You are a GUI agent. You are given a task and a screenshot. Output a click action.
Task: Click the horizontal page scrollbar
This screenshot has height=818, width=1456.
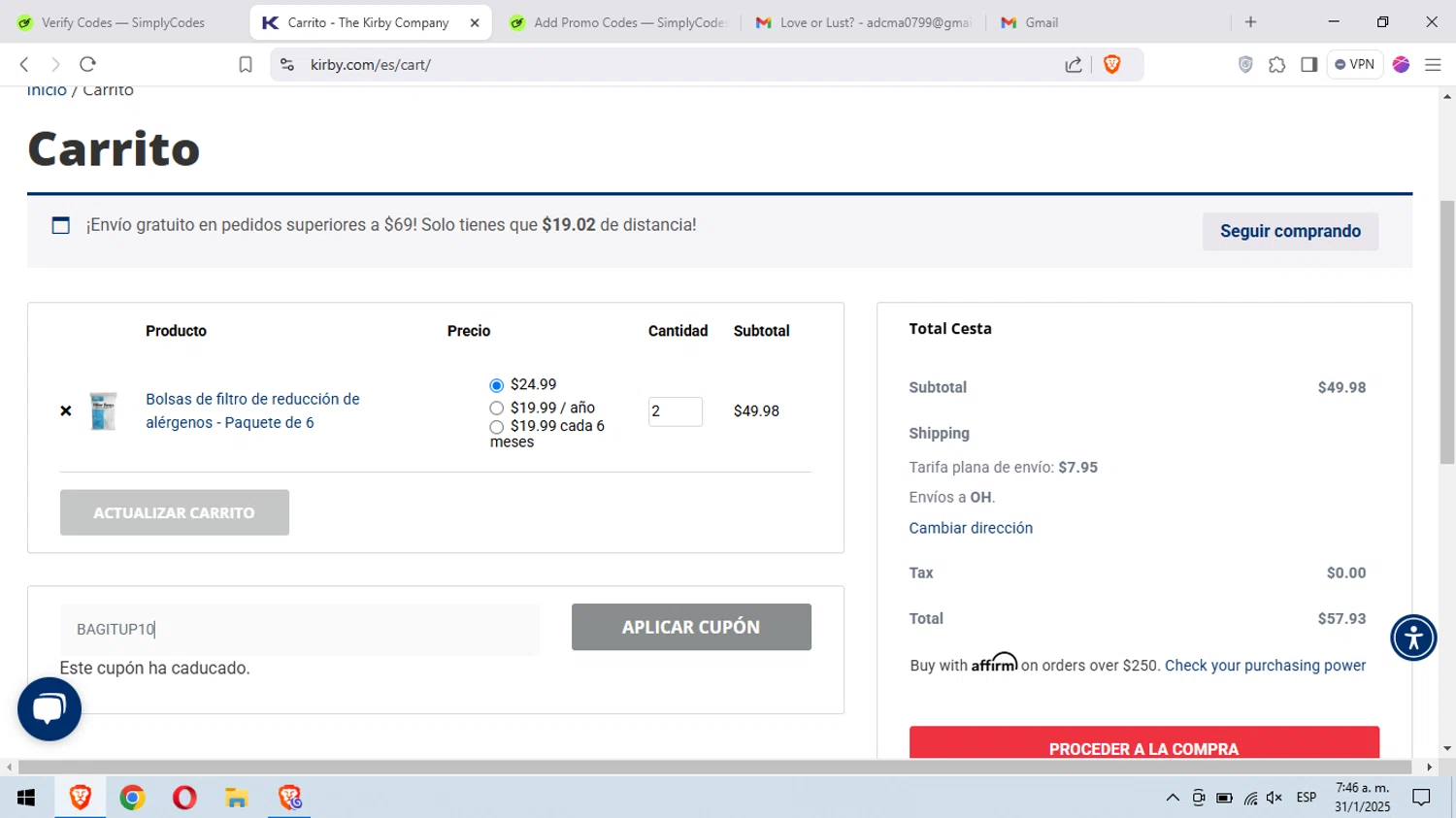(x=714, y=768)
